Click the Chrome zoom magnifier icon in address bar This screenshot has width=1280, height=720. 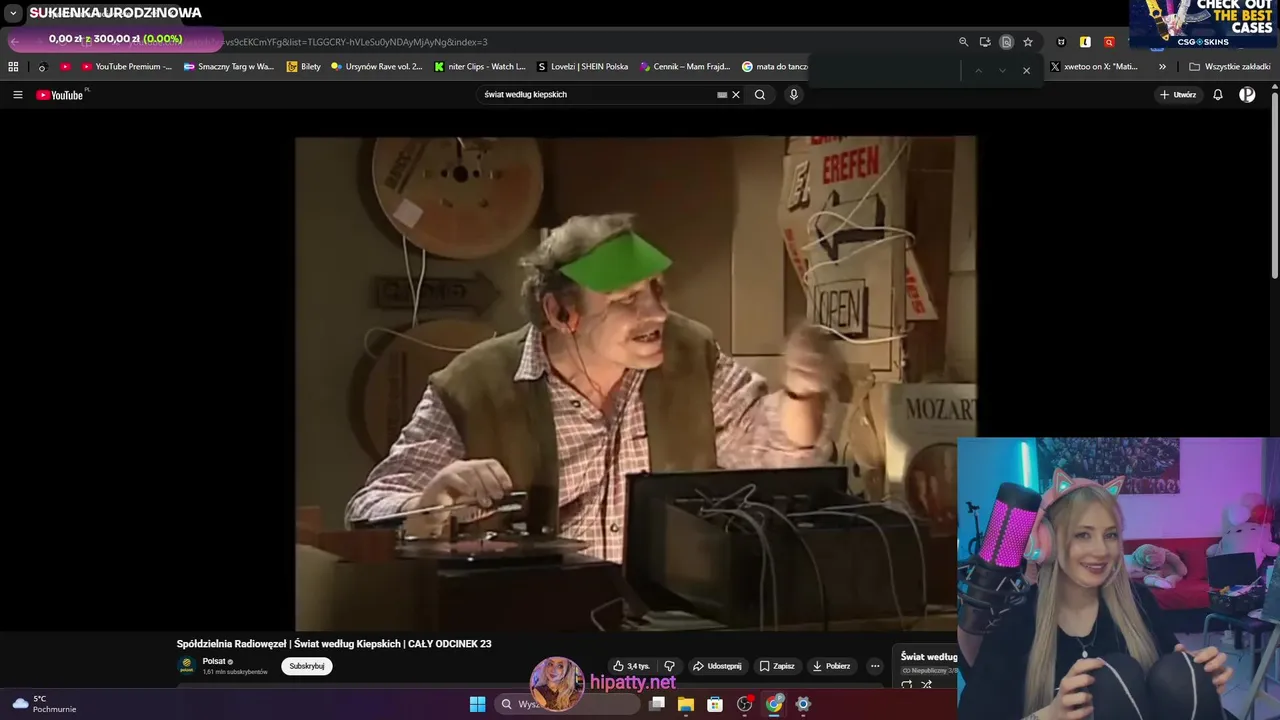point(964,42)
